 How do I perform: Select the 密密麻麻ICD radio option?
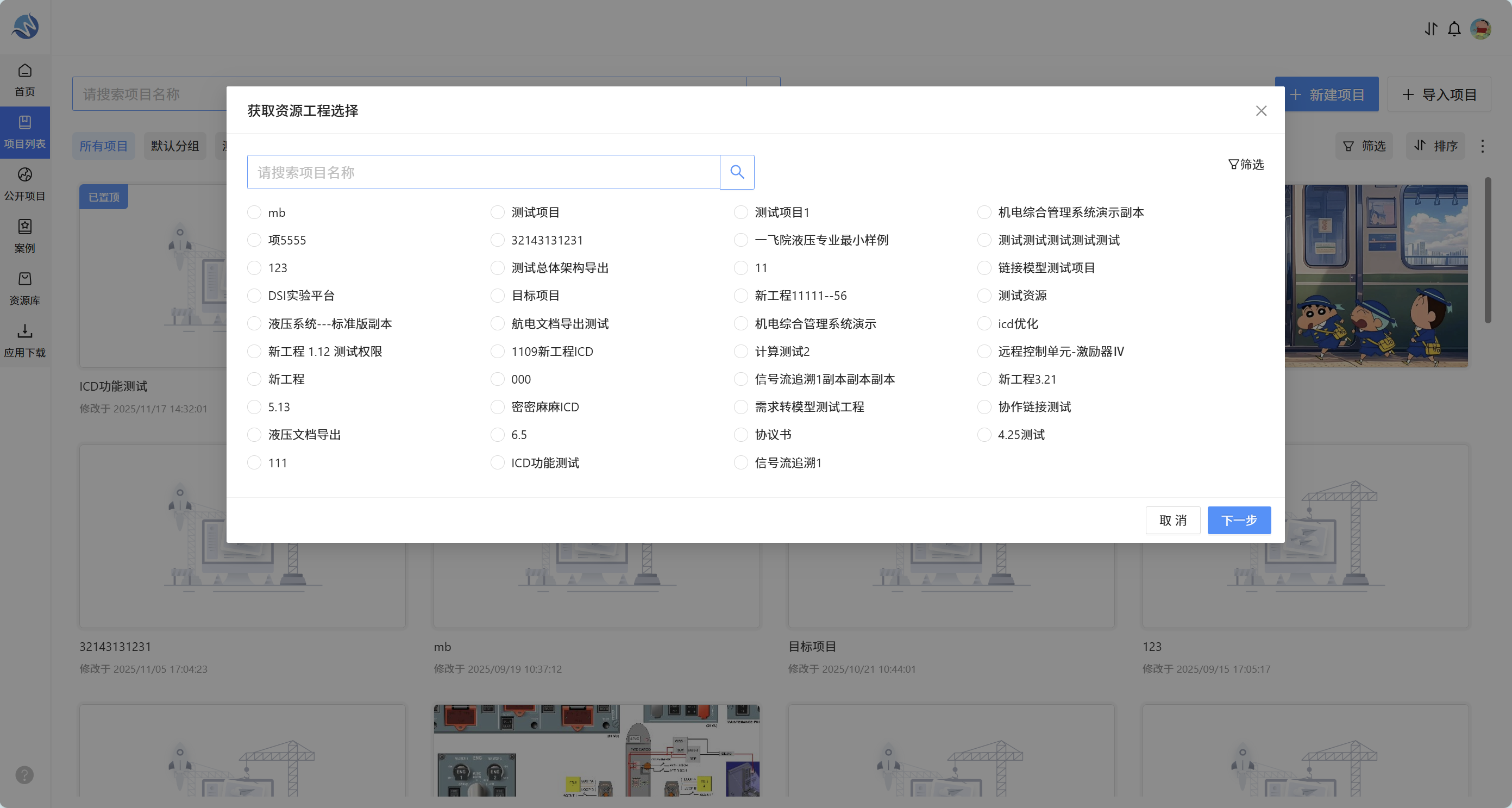(498, 407)
